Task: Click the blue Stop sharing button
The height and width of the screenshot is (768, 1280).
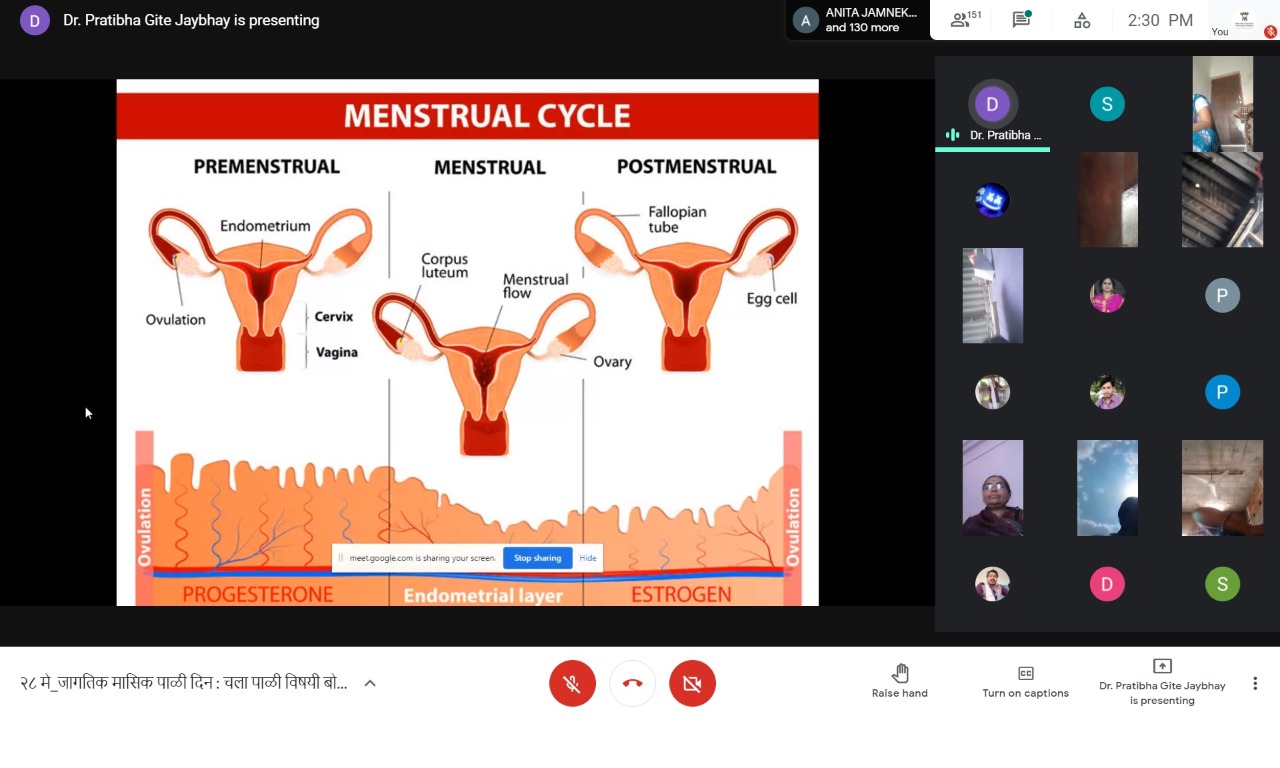Action: (x=537, y=558)
